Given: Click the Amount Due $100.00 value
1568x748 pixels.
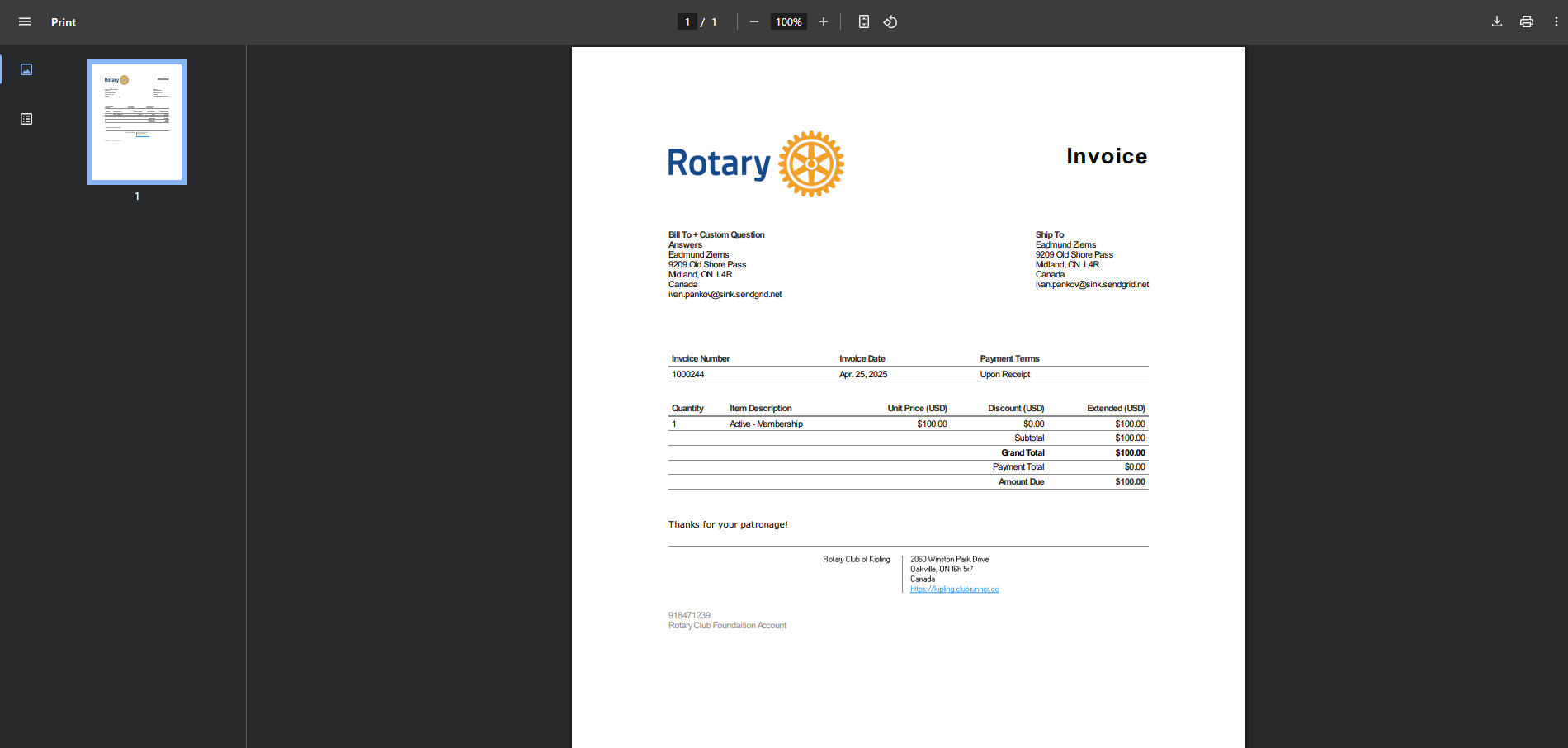Looking at the screenshot, I should [x=1130, y=482].
